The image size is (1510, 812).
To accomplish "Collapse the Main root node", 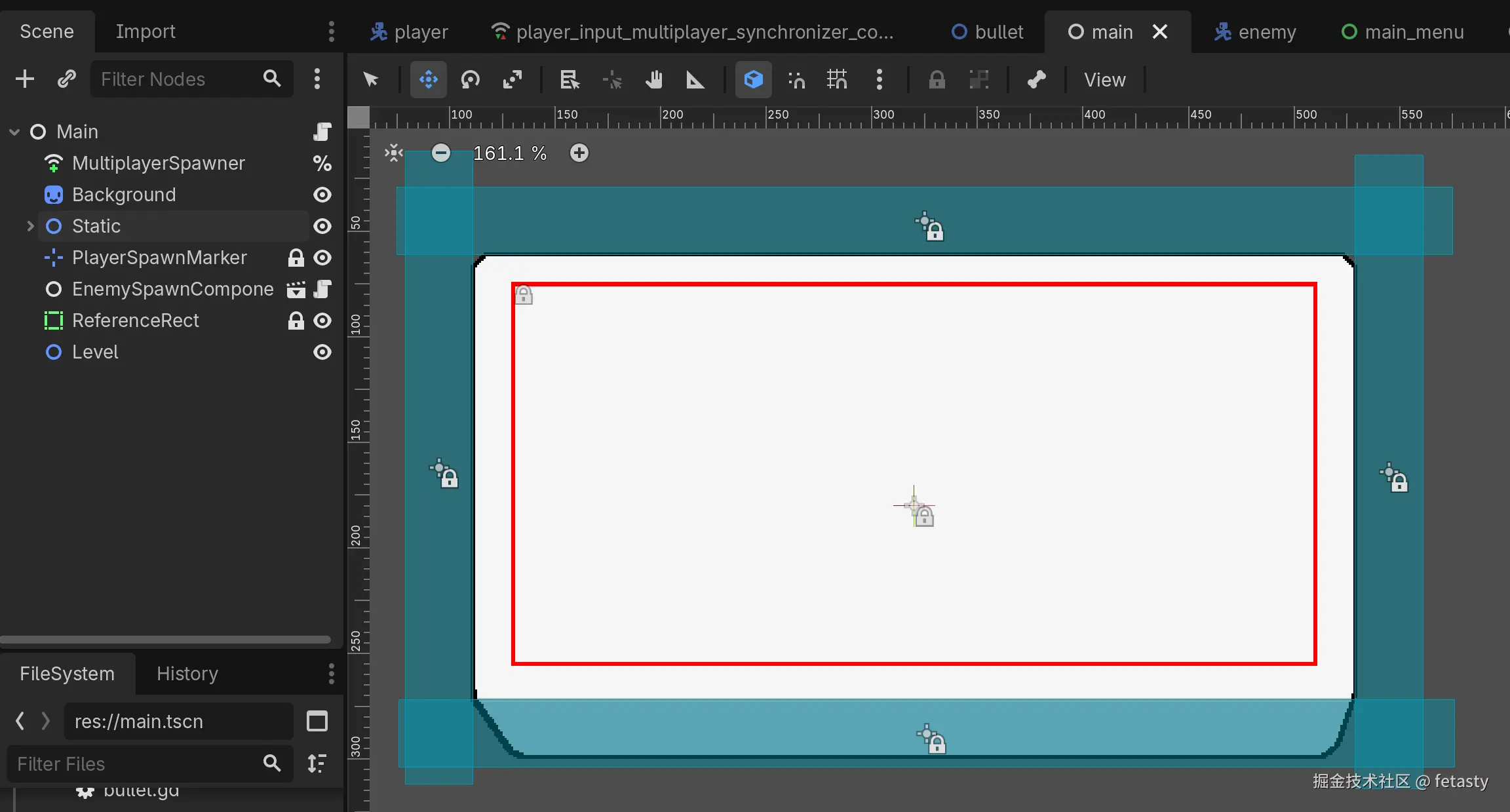I will coord(14,132).
